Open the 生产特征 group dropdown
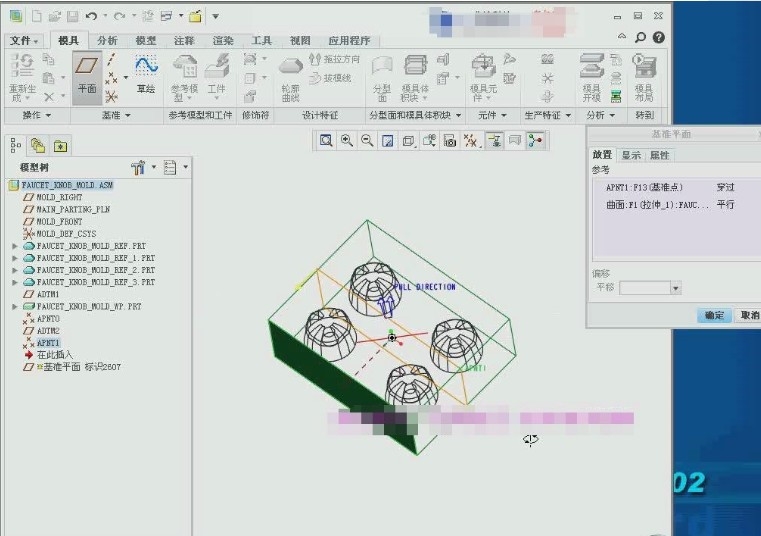This screenshot has height=536, width=761. tap(547, 115)
